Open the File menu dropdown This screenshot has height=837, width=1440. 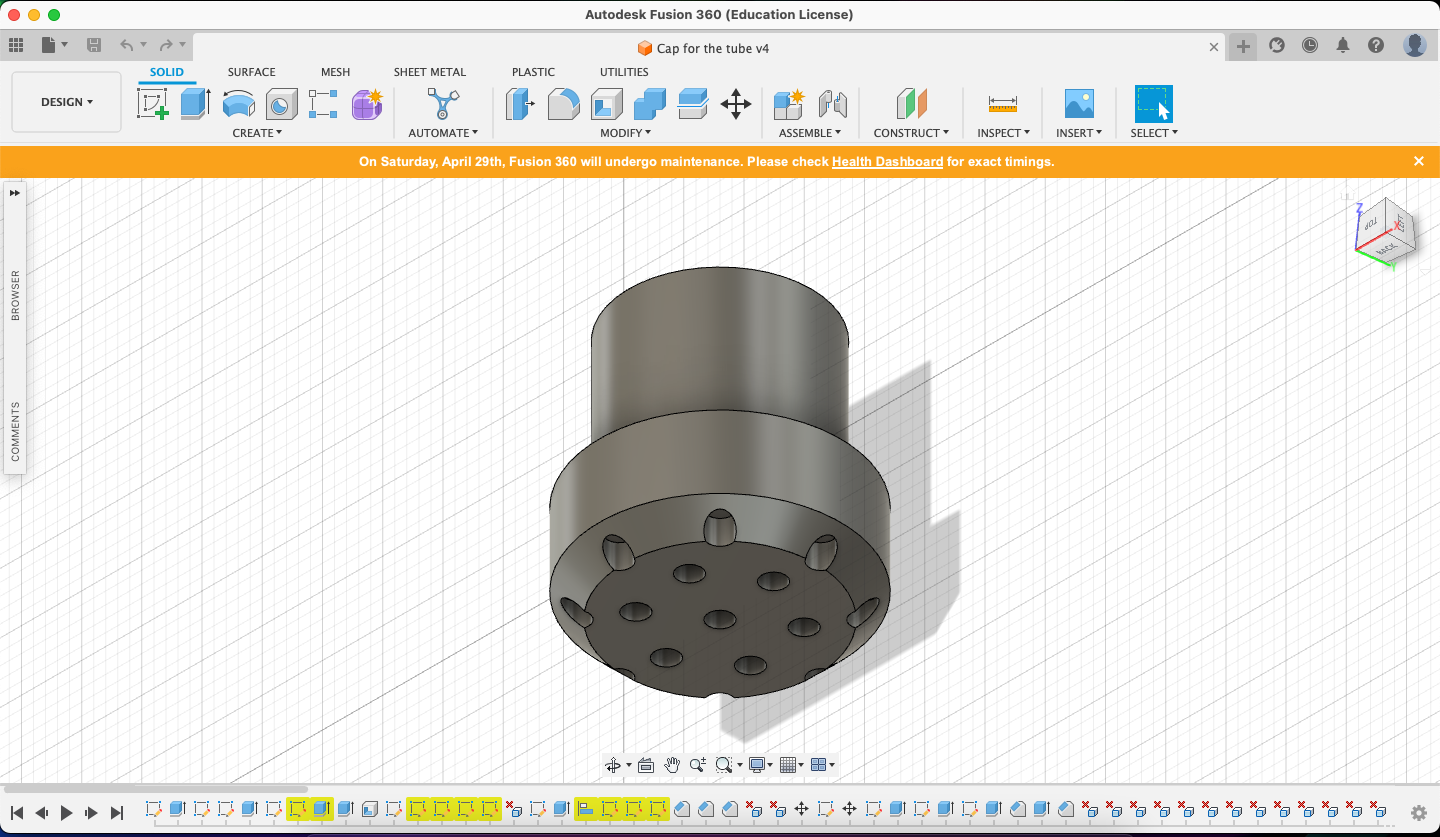(x=55, y=45)
